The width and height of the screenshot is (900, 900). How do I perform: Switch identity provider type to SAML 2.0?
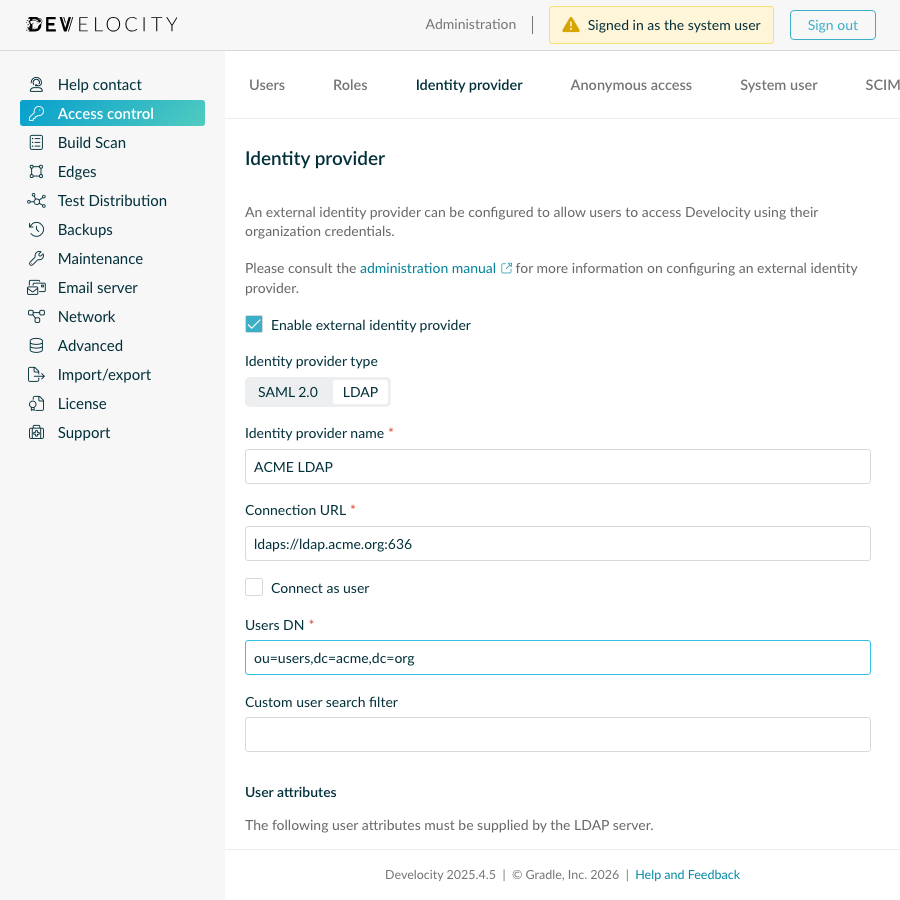(x=288, y=392)
